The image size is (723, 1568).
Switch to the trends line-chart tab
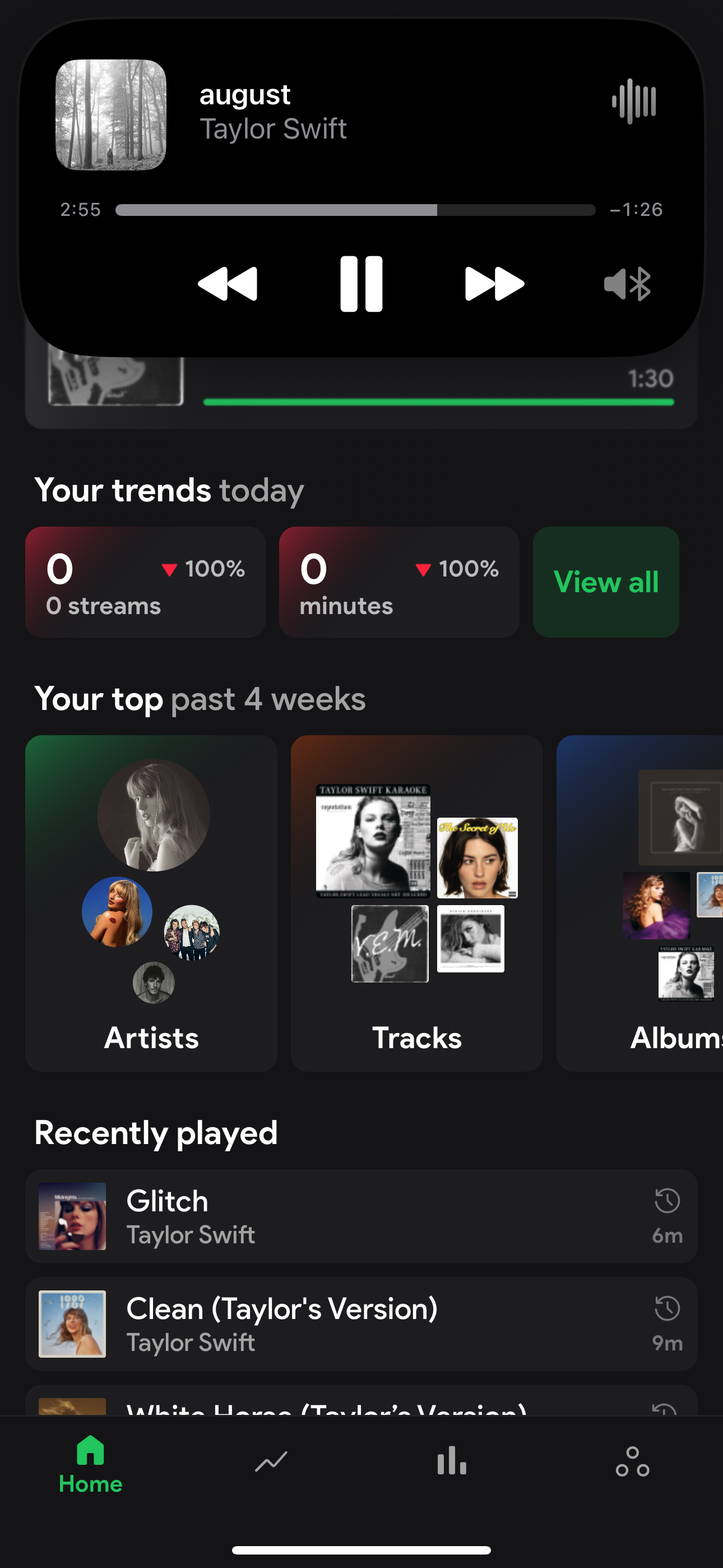coord(271,1461)
